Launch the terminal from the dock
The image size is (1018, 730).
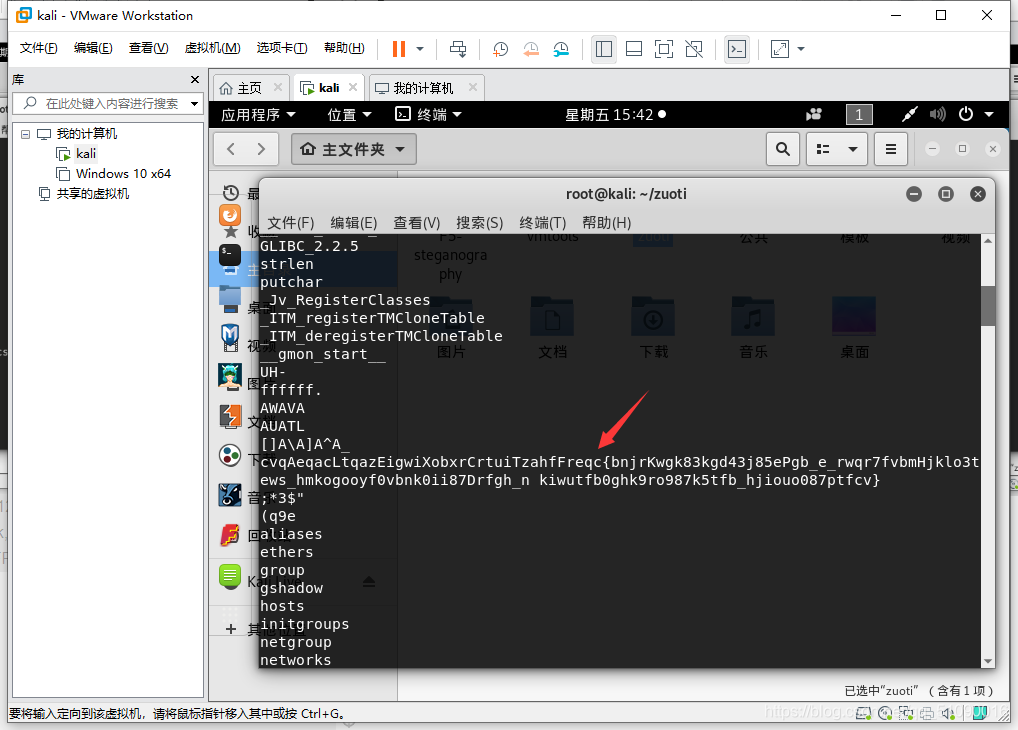(230, 255)
